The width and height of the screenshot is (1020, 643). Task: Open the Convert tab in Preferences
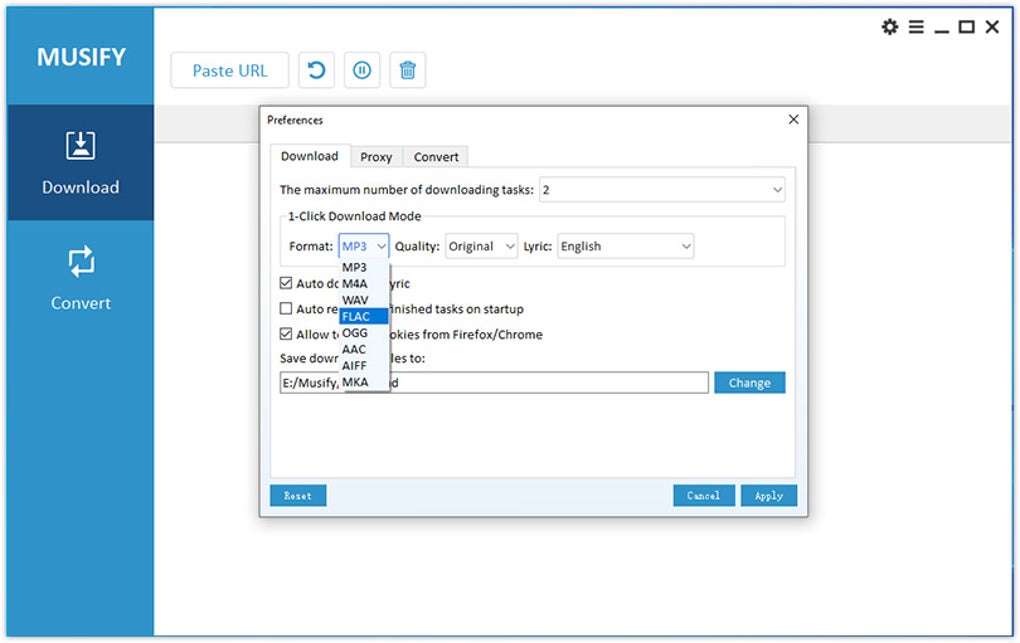pyautogui.click(x=436, y=157)
